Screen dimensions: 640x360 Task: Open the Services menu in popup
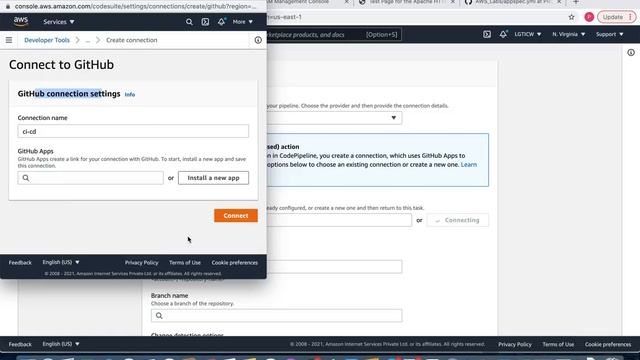pyautogui.click(x=59, y=22)
